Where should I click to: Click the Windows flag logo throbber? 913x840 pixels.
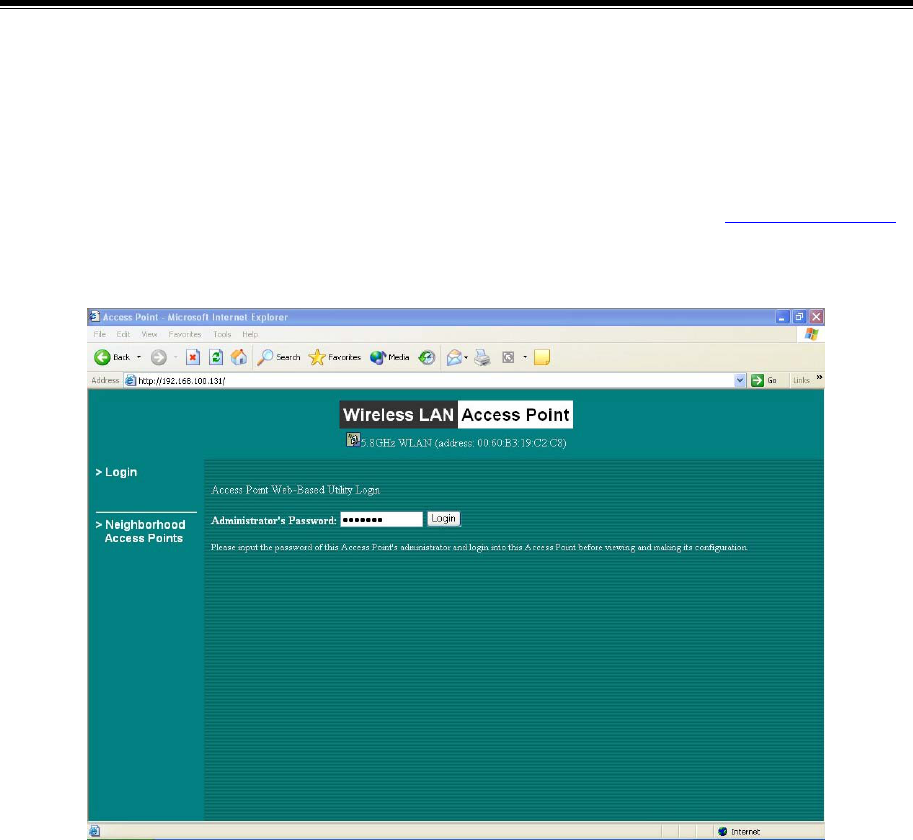point(811,334)
